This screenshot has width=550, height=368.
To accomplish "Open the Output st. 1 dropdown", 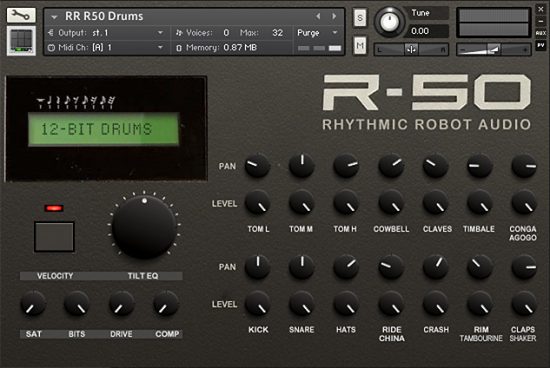I will pos(106,33).
